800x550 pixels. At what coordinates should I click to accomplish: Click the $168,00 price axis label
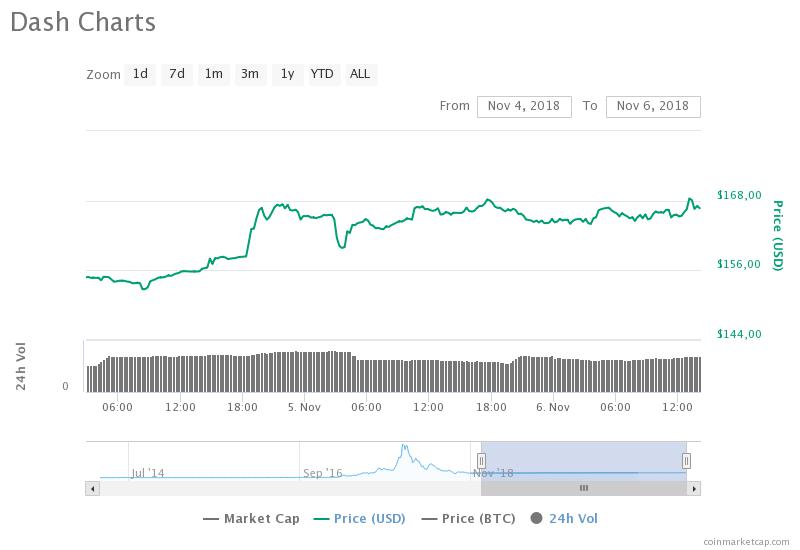739,195
